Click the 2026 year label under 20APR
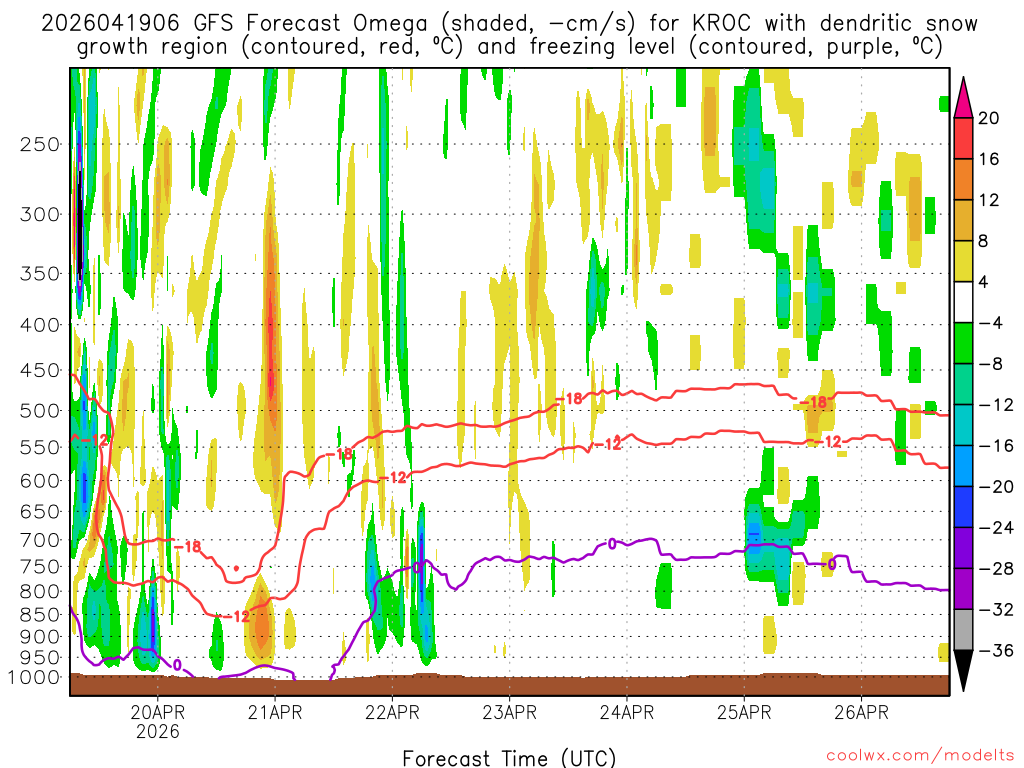Image resolution: width=1024 pixels, height=768 pixels. click(157, 731)
